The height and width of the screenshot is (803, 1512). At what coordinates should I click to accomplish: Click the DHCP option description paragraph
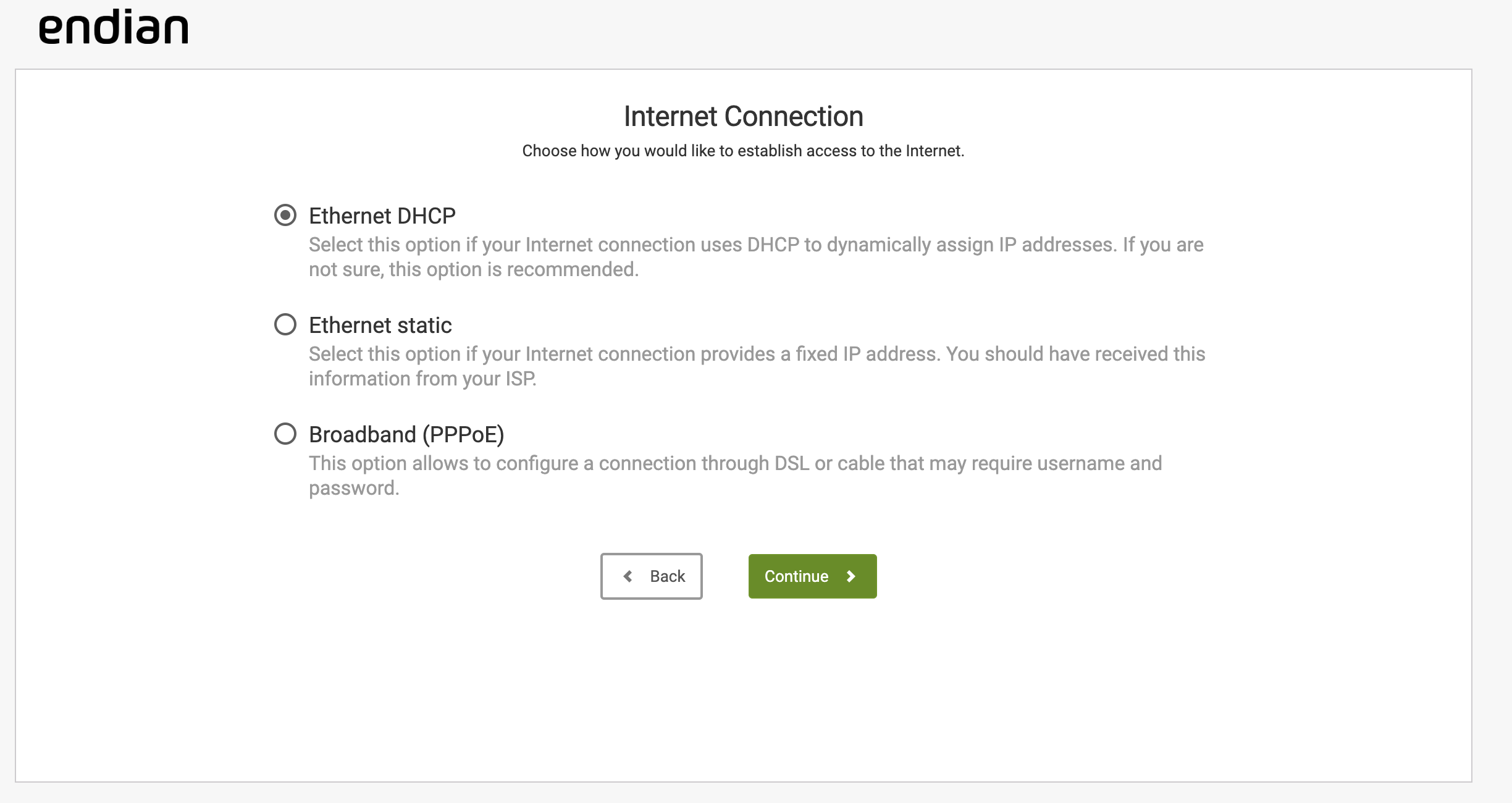[756, 257]
